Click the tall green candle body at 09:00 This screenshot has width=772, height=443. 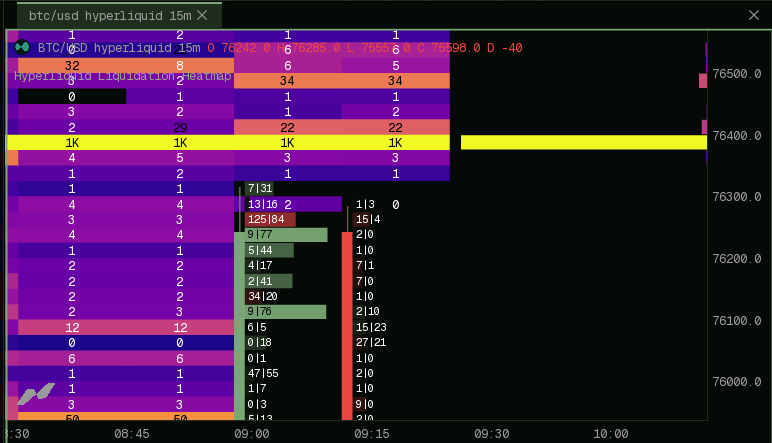click(239, 326)
